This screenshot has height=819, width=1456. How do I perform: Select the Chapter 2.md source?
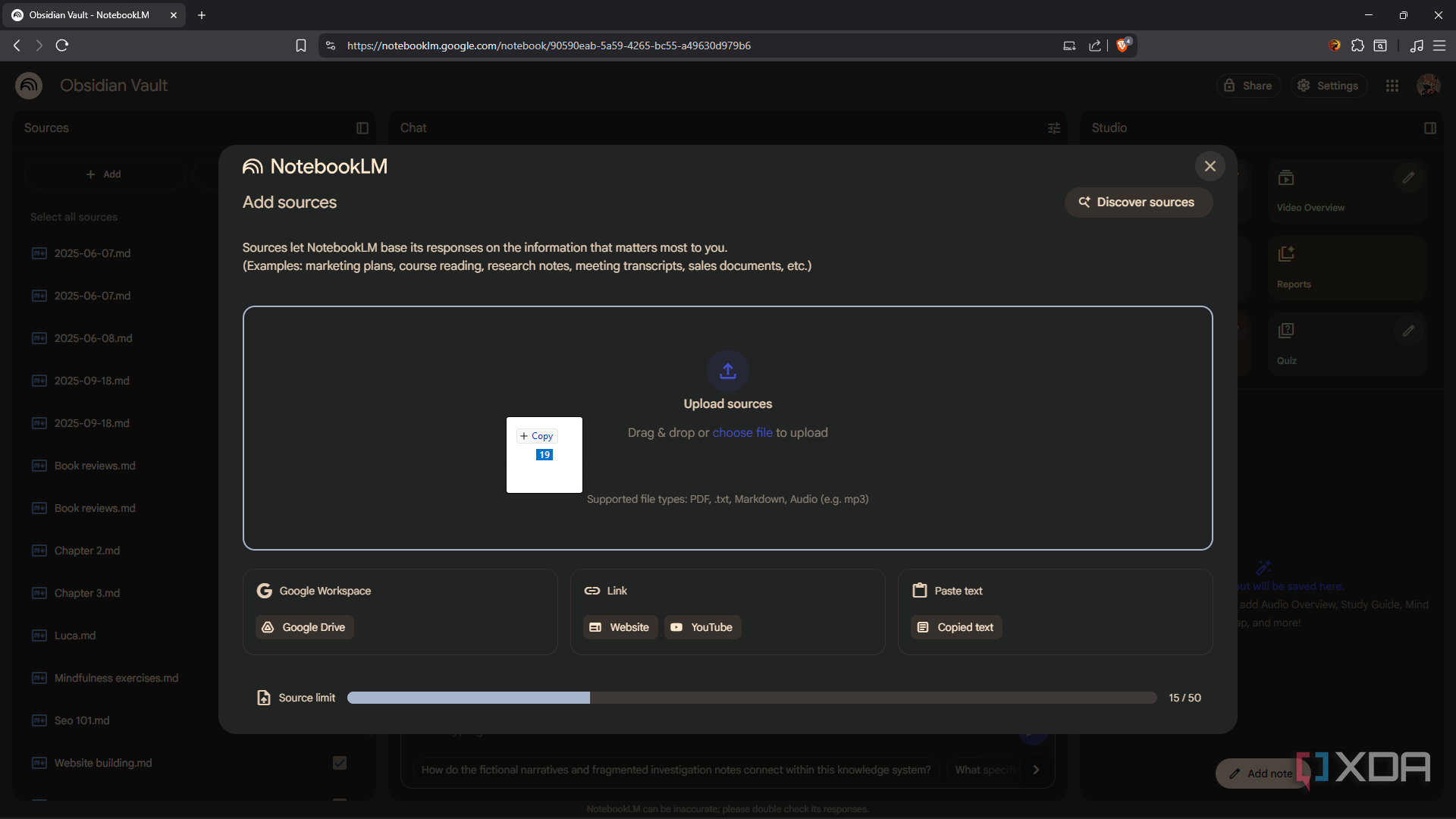(x=86, y=551)
